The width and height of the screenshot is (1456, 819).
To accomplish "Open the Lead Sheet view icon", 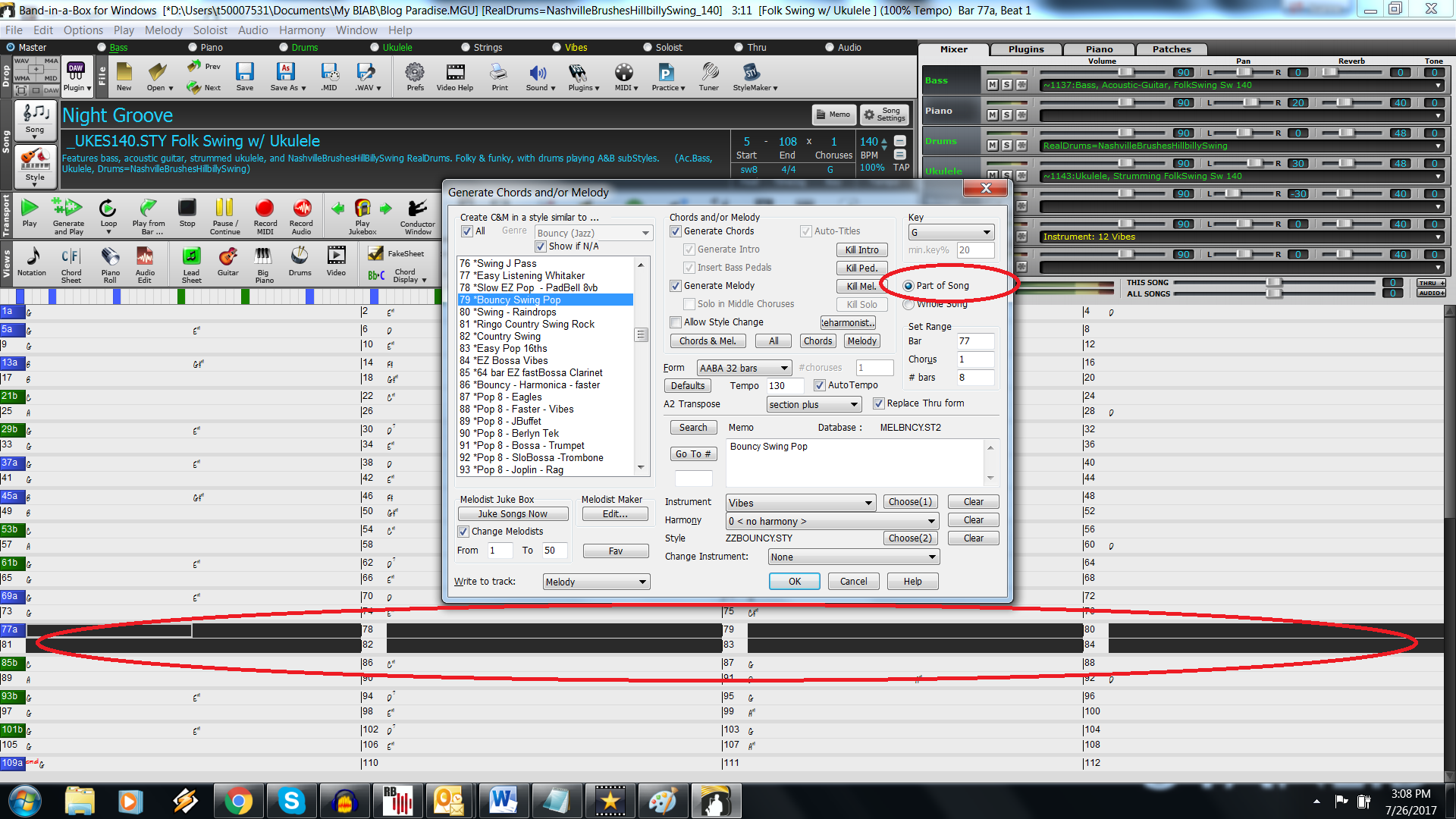I will 192,264.
